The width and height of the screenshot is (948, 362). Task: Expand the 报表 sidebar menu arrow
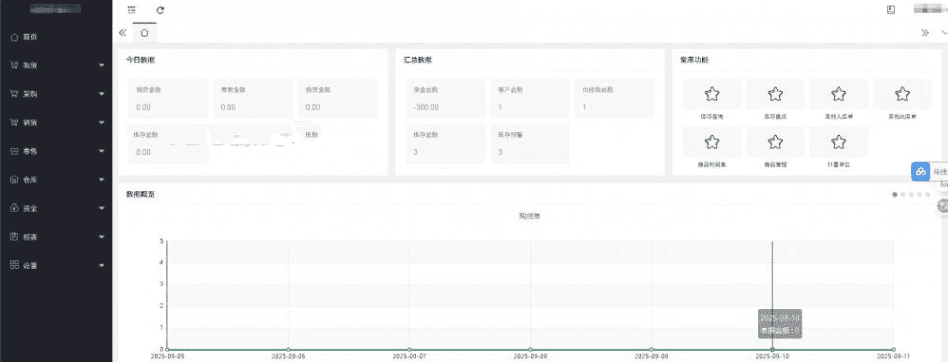102,236
